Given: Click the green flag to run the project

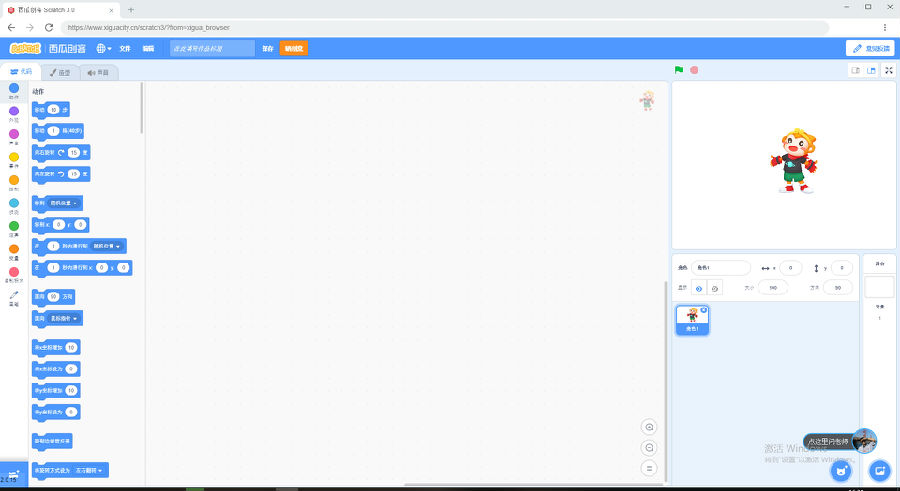Looking at the screenshot, I should tap(679, 70).
